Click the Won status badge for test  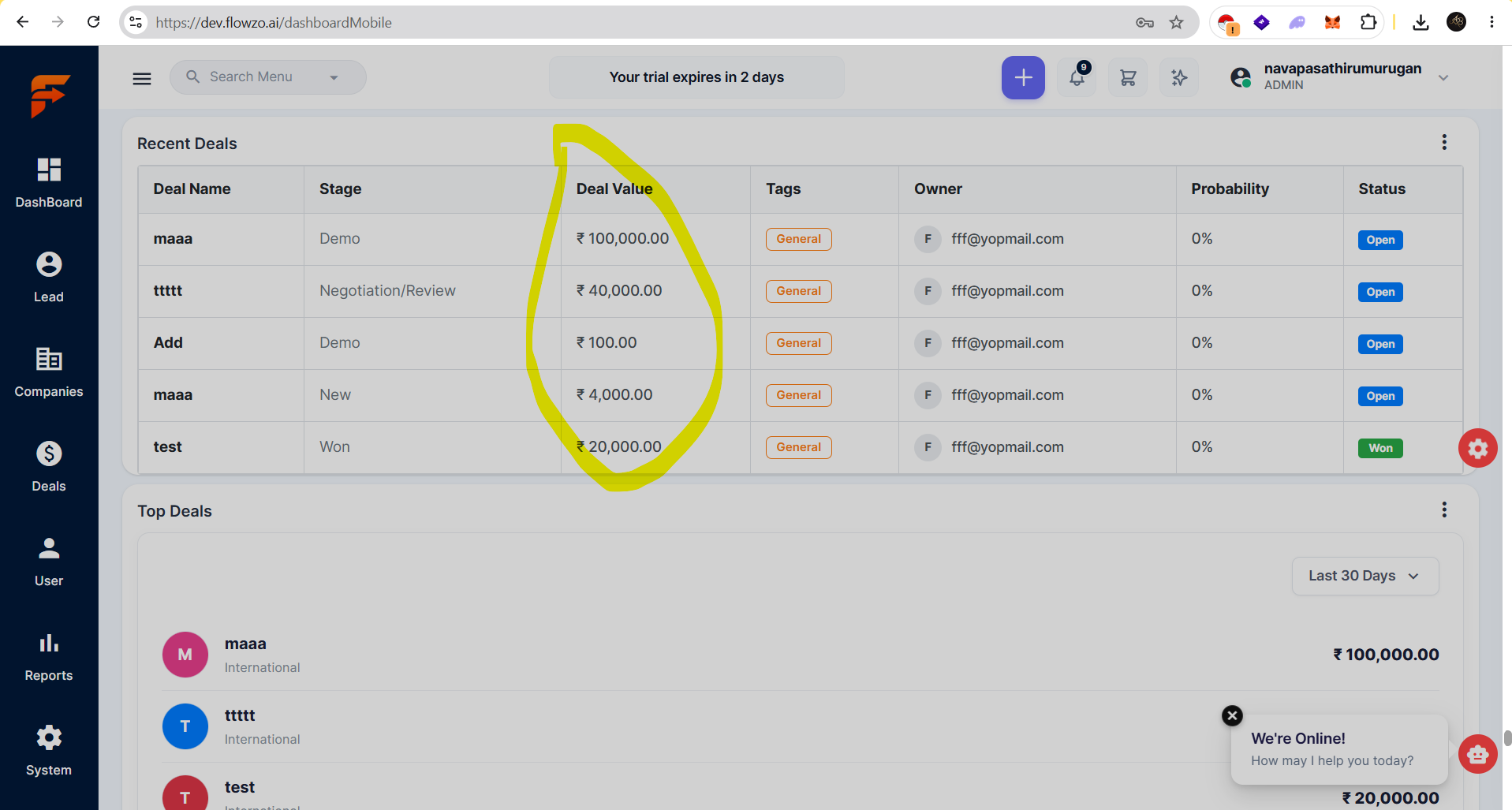pyautogui.click(x=1380, y=448)
